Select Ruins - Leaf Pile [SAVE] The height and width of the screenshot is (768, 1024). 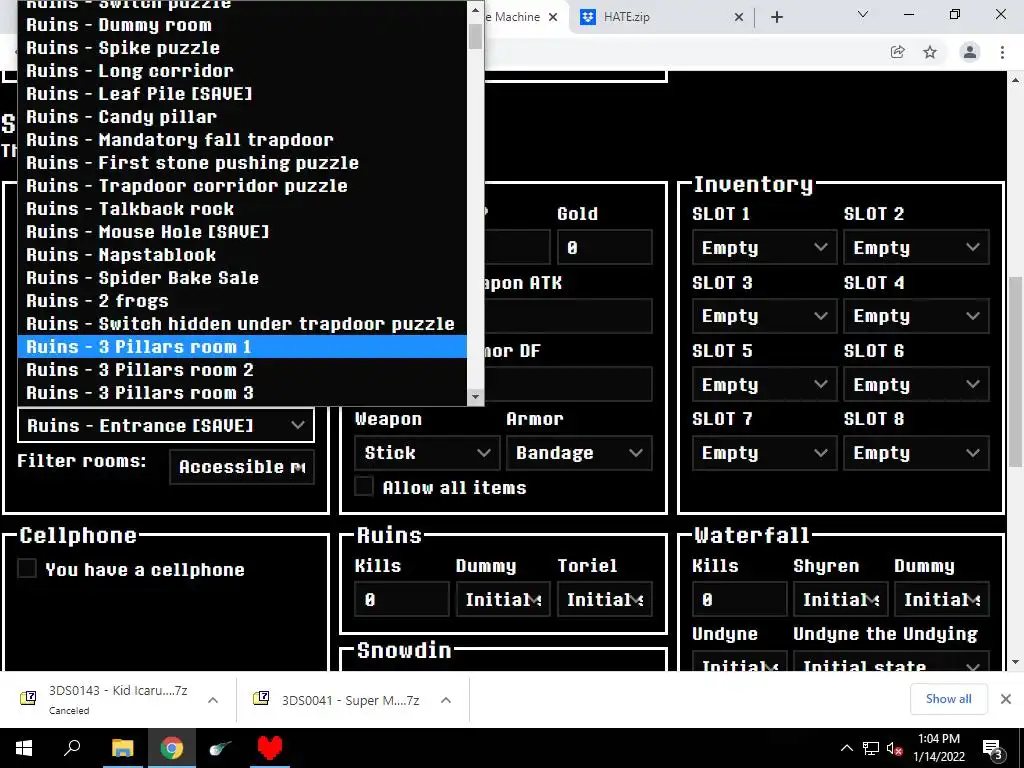[x=242, y=93]
